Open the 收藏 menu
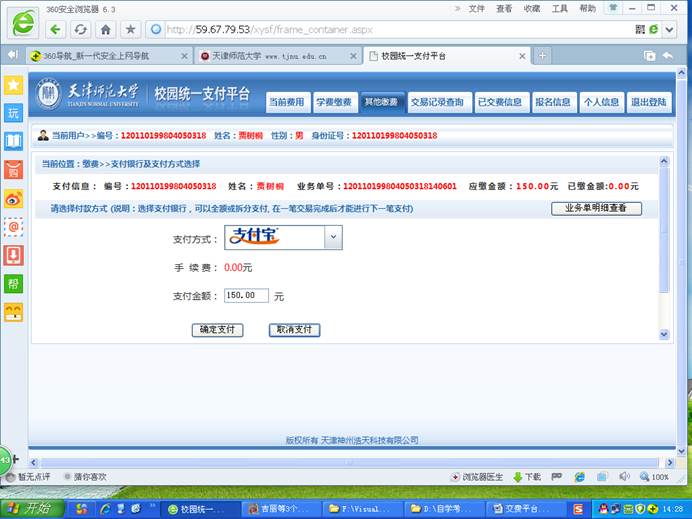692x519 pixels. tap(532, 9)
